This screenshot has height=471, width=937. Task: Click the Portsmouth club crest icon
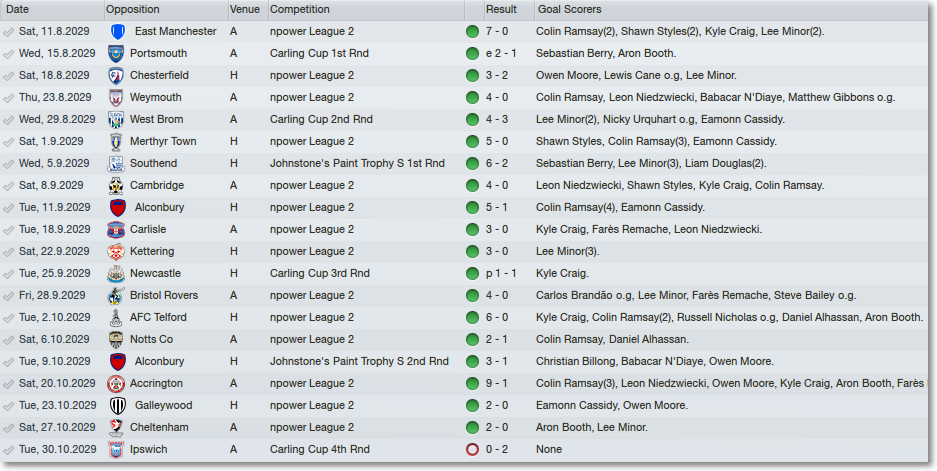pyautogui.click(x=116, y=54)
